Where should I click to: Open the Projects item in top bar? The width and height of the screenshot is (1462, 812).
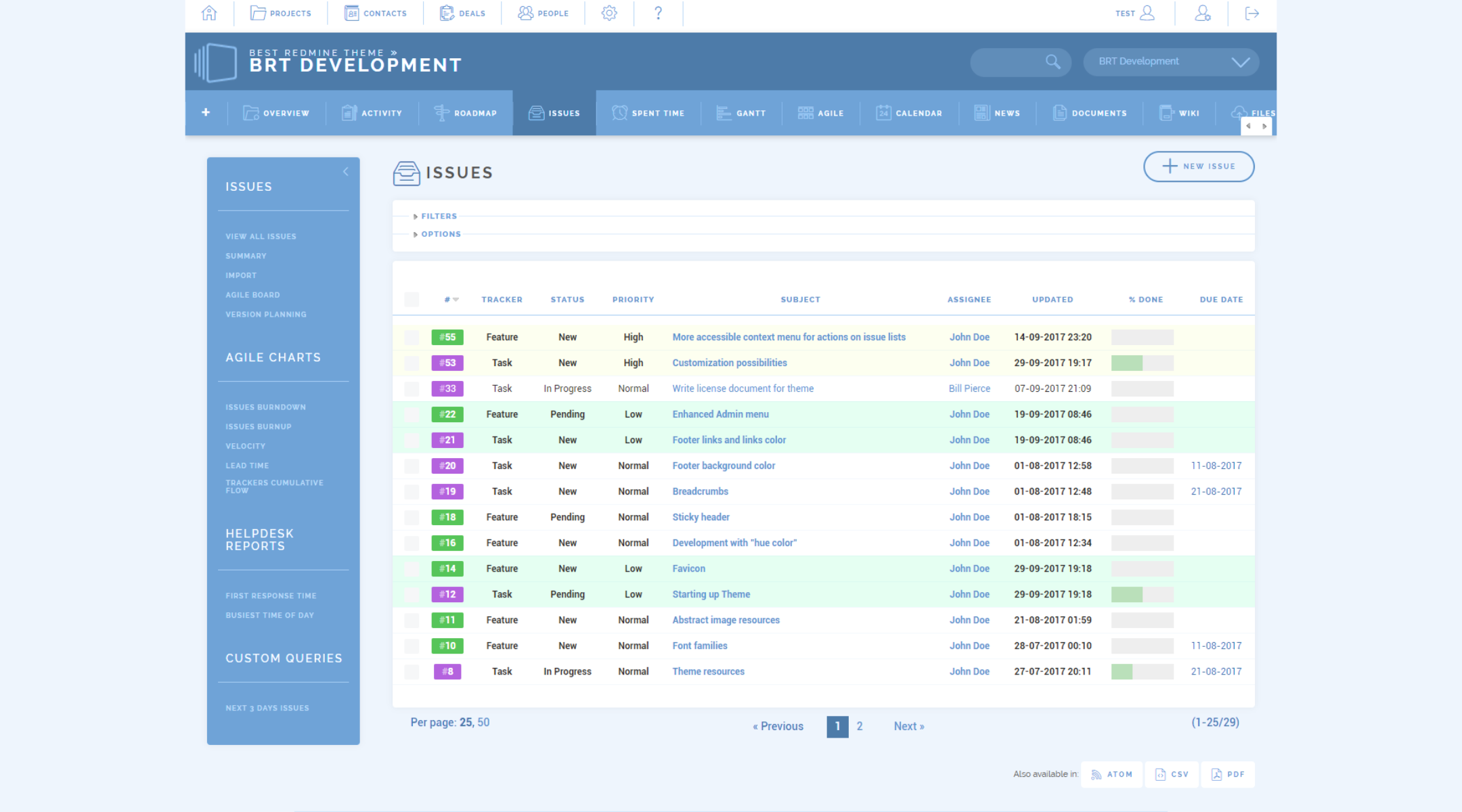[x=281, y=13]
